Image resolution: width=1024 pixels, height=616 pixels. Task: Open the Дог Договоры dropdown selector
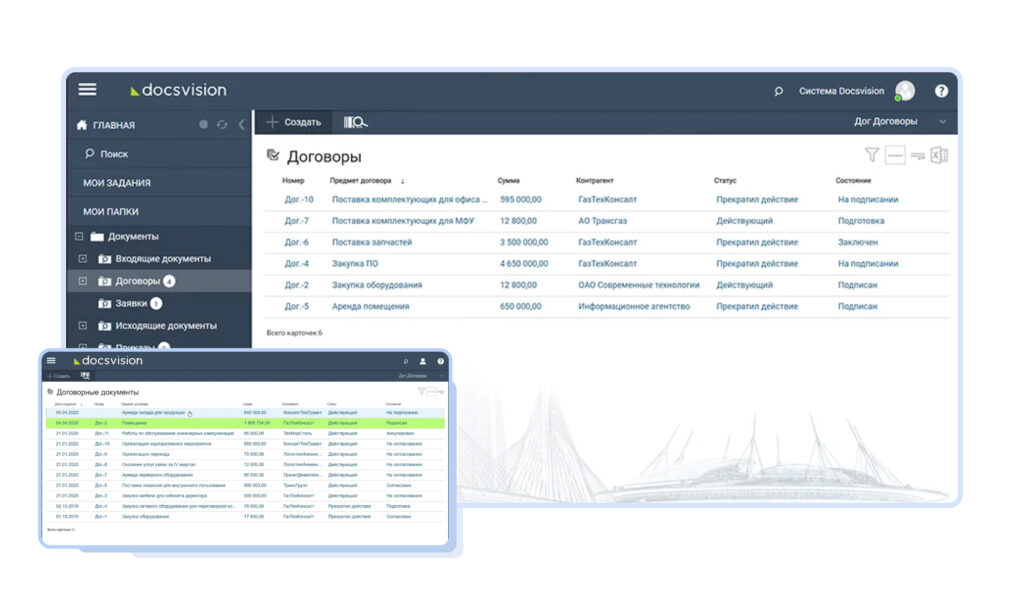pyautogui.click(x=895, y=122)
